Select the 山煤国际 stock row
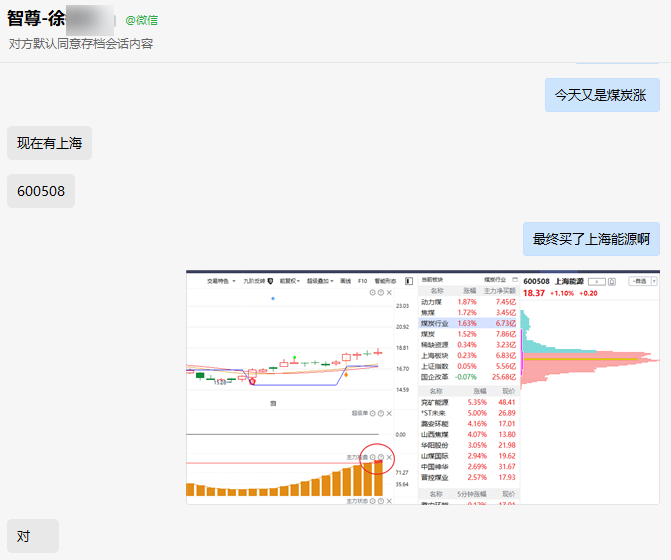 (469, 456)
